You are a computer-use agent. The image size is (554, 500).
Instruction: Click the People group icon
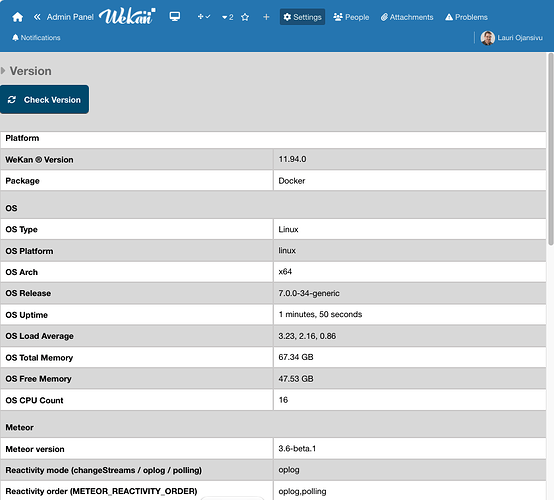tap(338, 17)
